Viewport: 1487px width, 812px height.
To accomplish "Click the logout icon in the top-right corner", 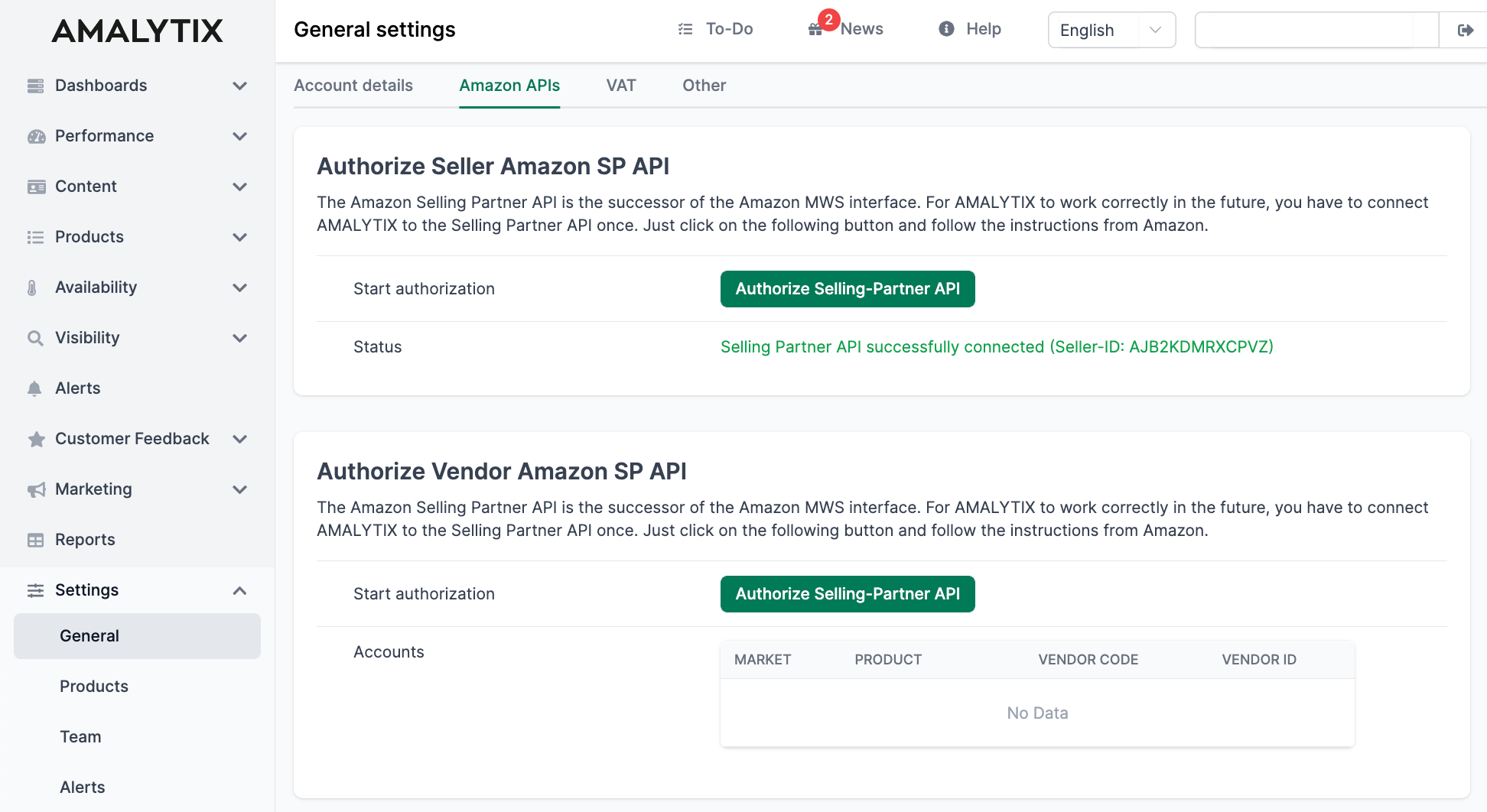I will (x=1467, y=29).
